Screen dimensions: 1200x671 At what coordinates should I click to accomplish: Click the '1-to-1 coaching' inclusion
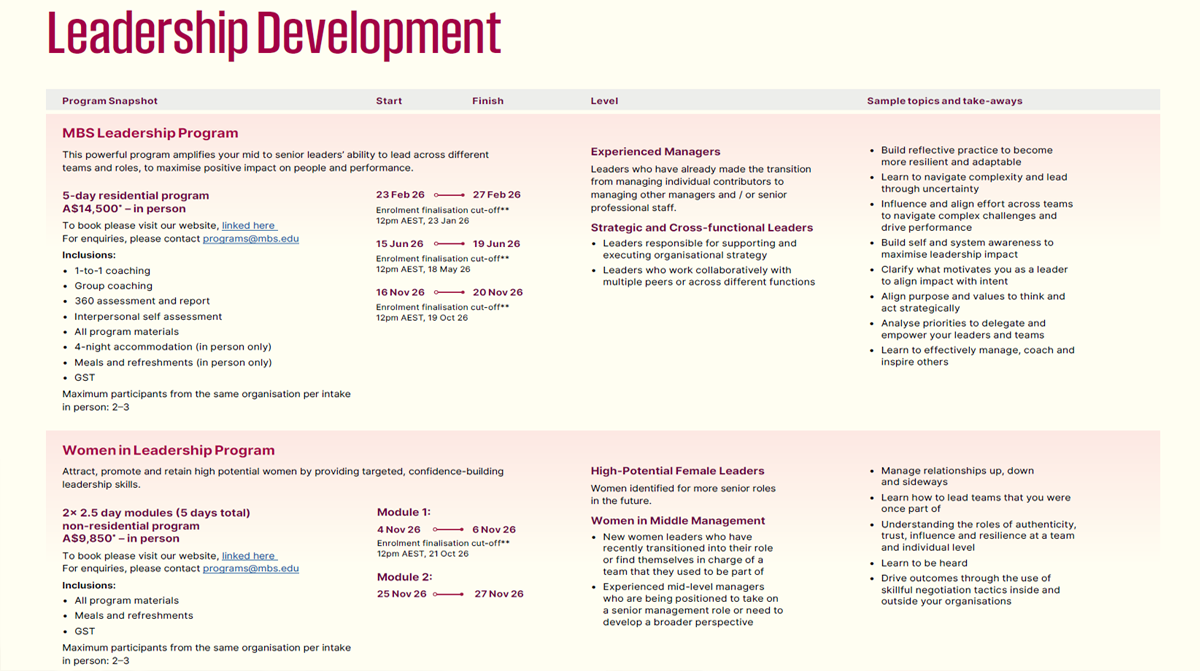coord(112,271)
